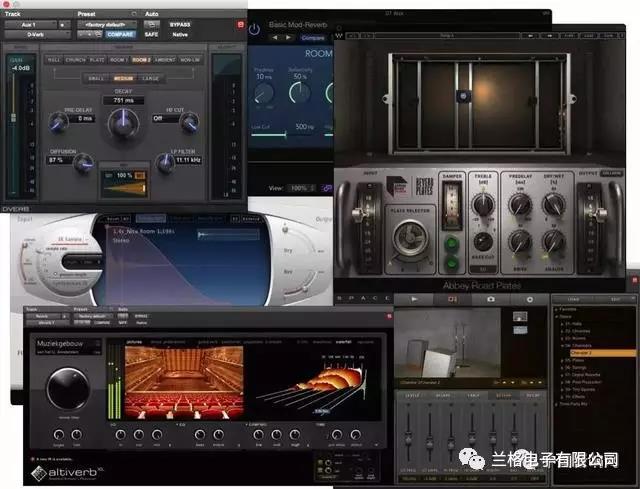This screenshot has height=489, width=640.
Task: Open the Aux 1 track selector dropdown
Action: [31, 25]
